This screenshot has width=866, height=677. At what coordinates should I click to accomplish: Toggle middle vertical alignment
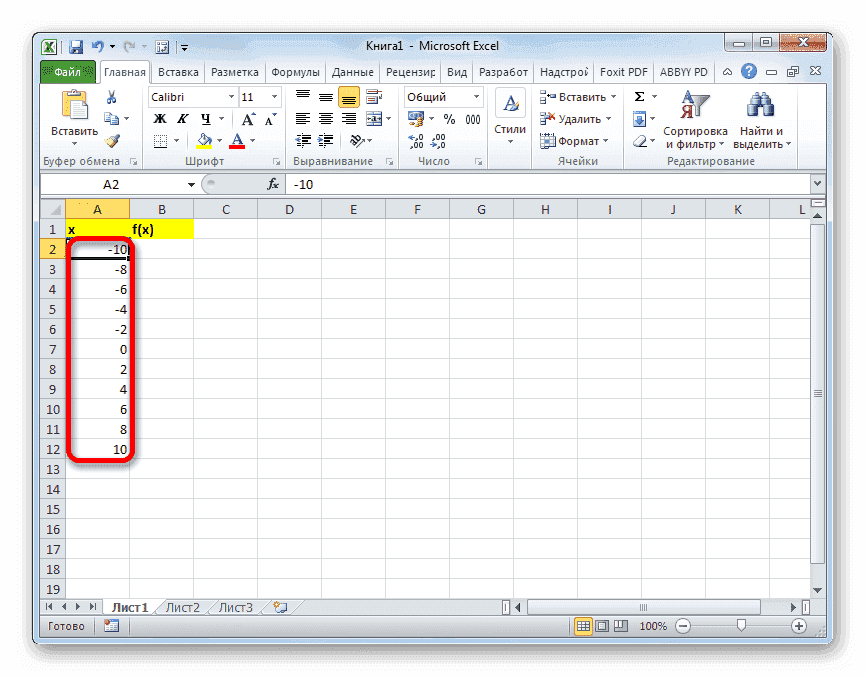point(326,97)
